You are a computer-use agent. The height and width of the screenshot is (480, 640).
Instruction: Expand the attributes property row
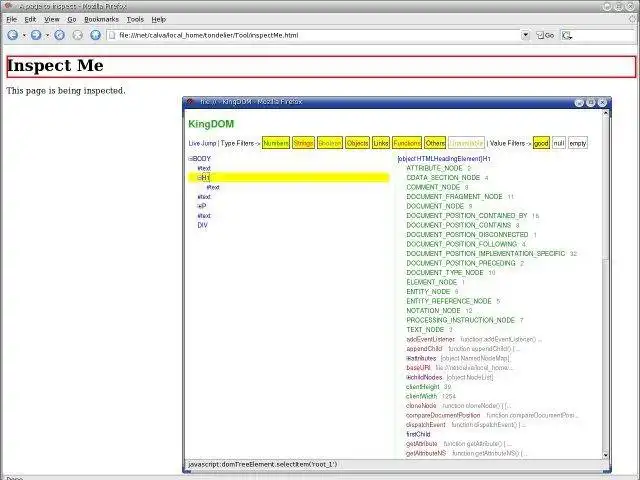(x=408, y=358)
